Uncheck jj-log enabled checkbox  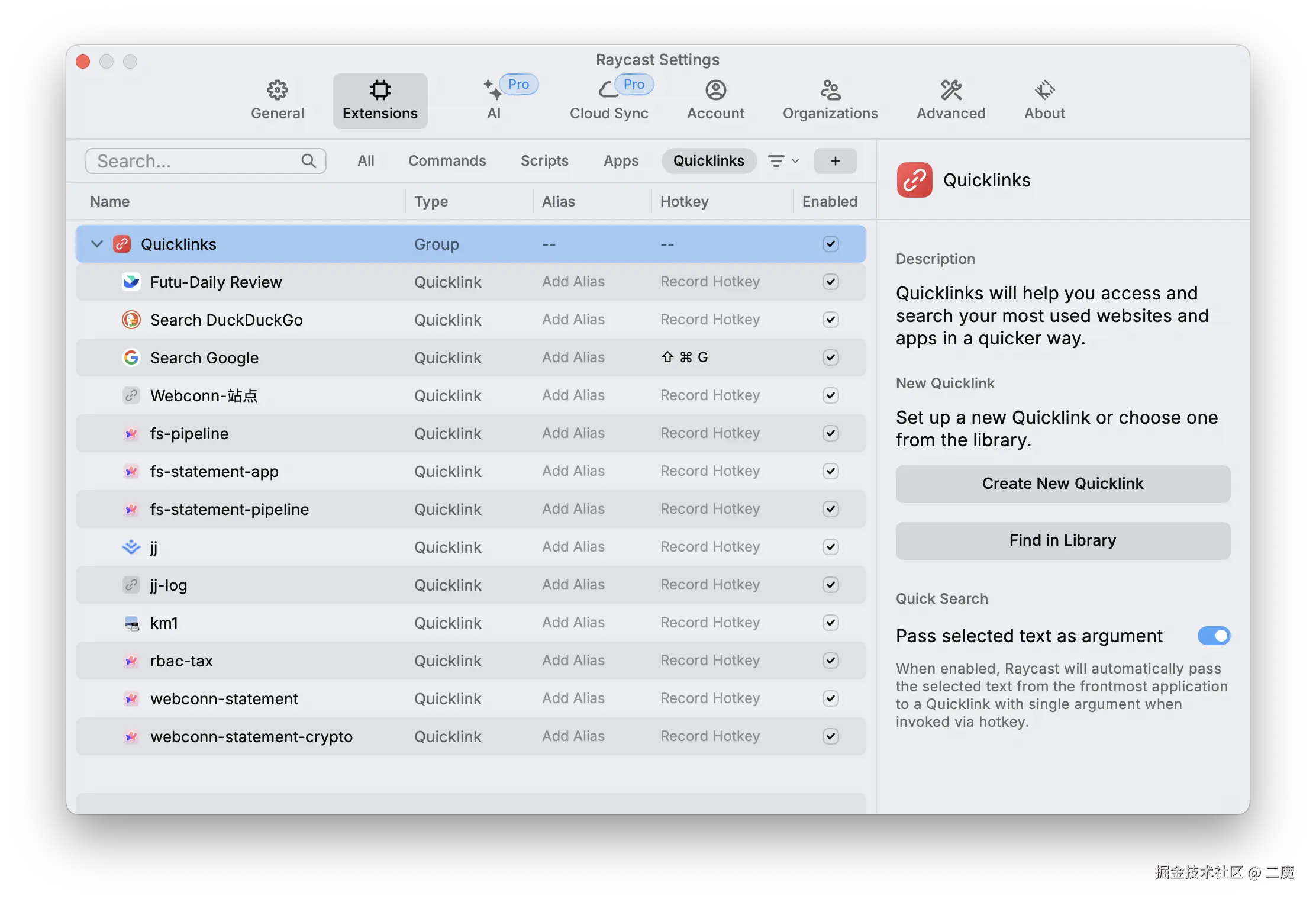click(830, 585)
